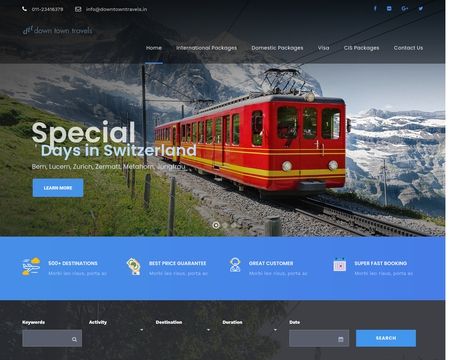The width and height of the screenshot is (450, 360).
Task: Focus the Keywords input field
Action: coord(52,338)
